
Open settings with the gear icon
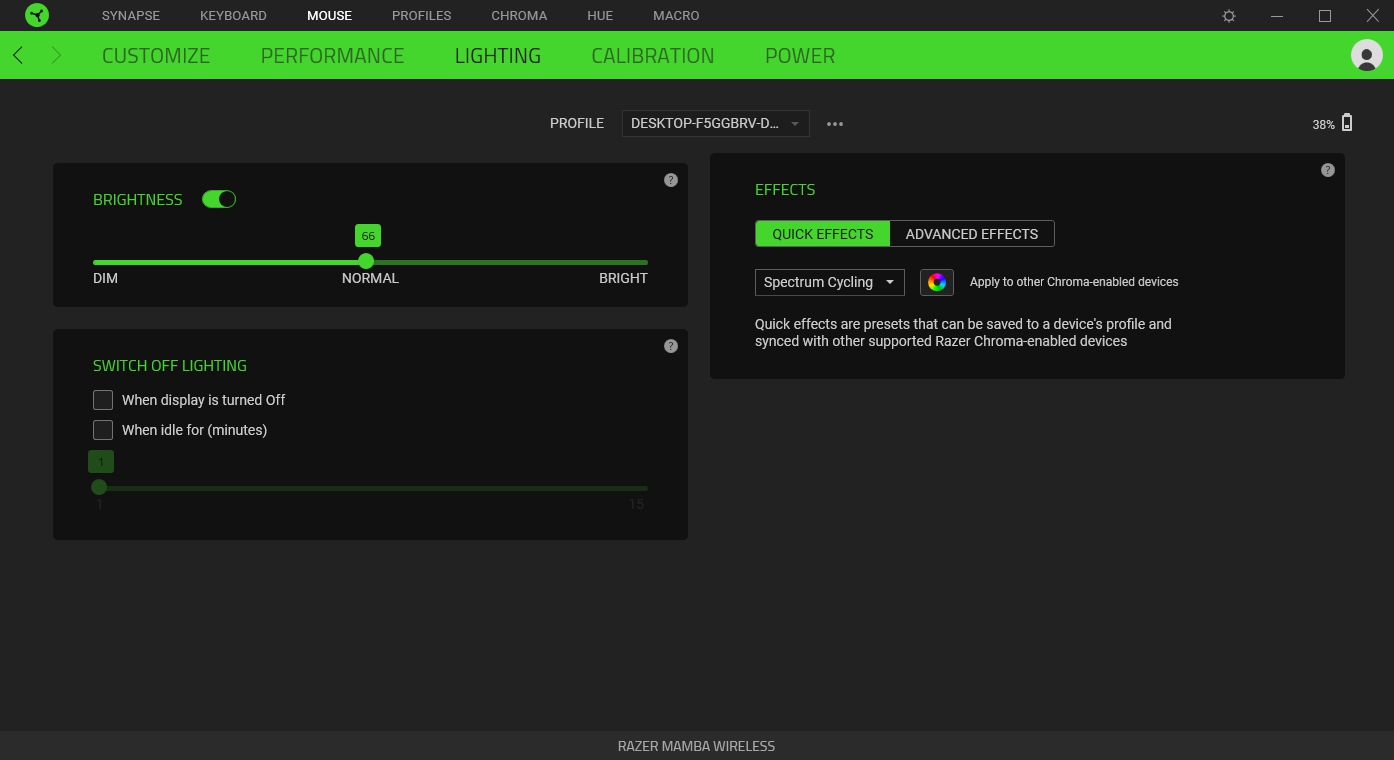coord(1229,16)
